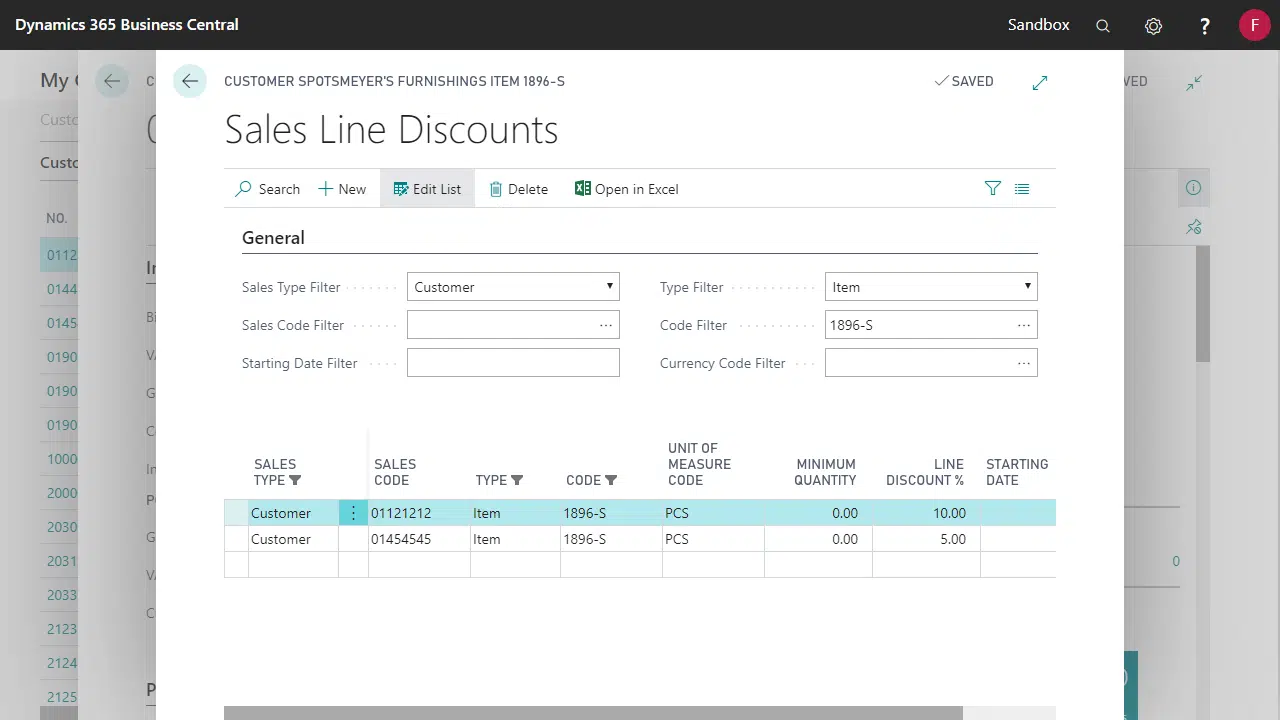This screenshot has height=720, width=1280.
Task: Open the Code Filter lookup ellipsis
Action: click(x=1023, y=325)
